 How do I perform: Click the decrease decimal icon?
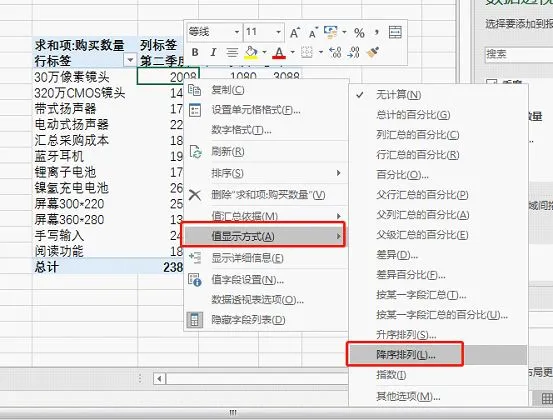click(x=353, y=53)
